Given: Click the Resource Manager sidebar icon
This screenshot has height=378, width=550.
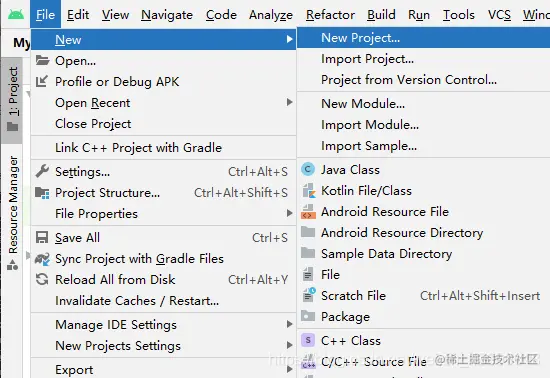Looking at the screenshot, I should click(13, 265).
